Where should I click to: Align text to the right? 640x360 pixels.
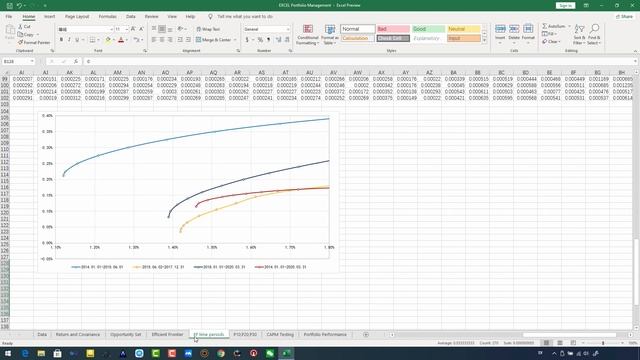click(170, 40)
